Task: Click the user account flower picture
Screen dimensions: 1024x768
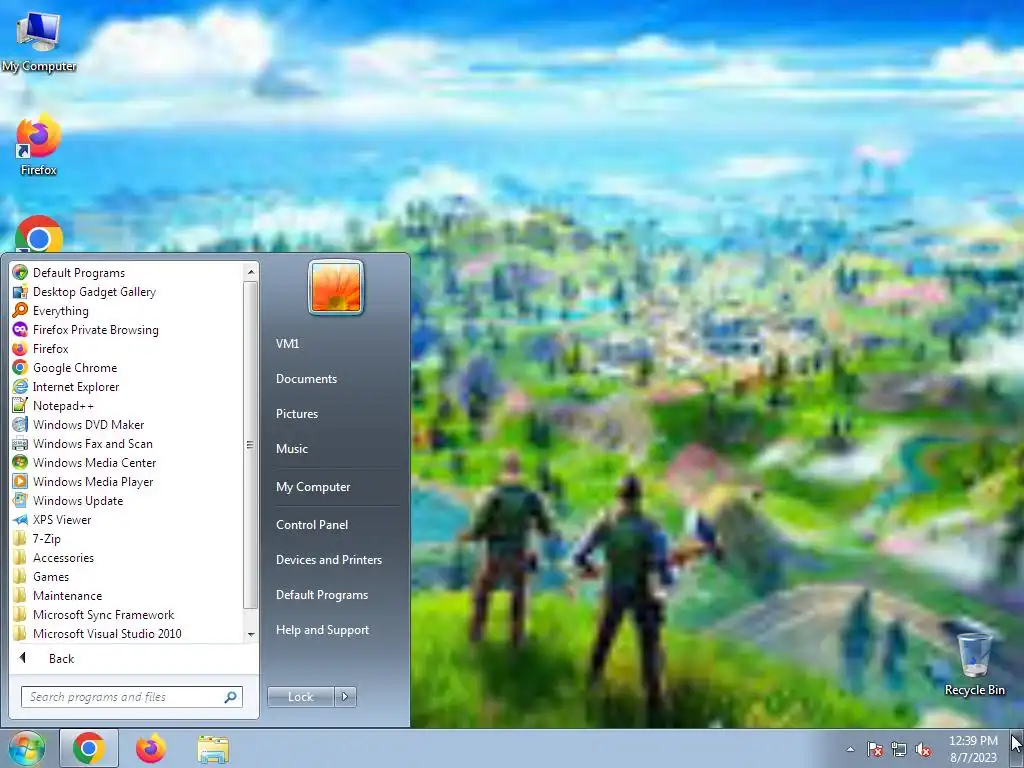Action: click(336, 287)
